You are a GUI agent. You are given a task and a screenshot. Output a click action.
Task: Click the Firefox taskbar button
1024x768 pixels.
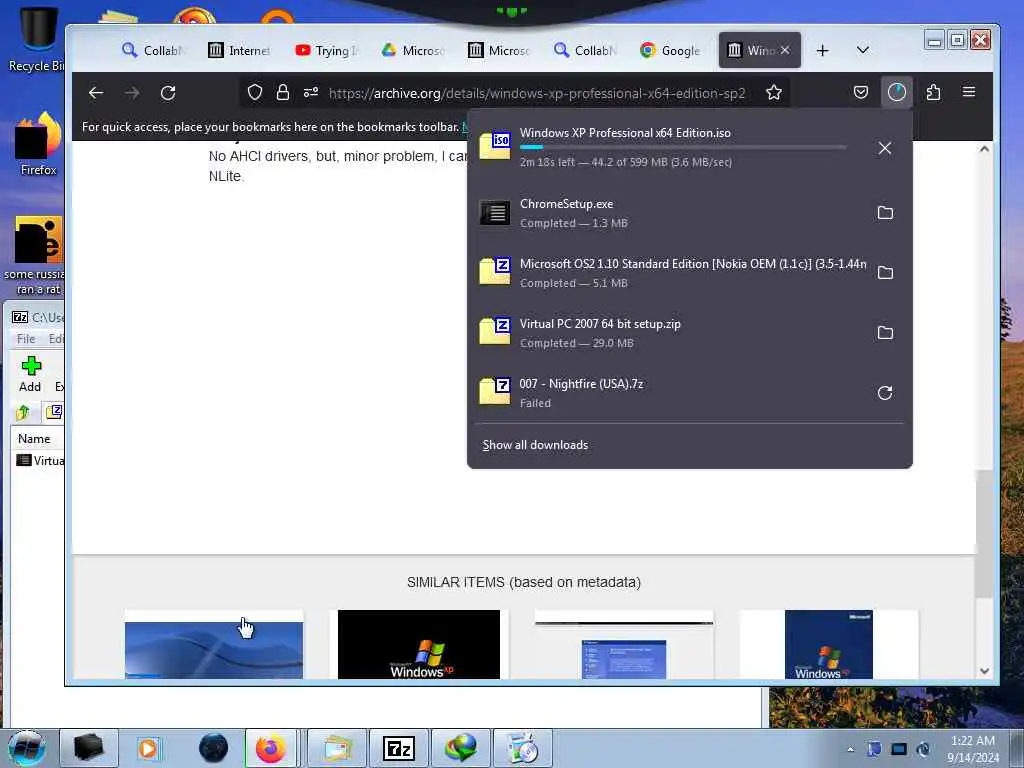point(271,748)
